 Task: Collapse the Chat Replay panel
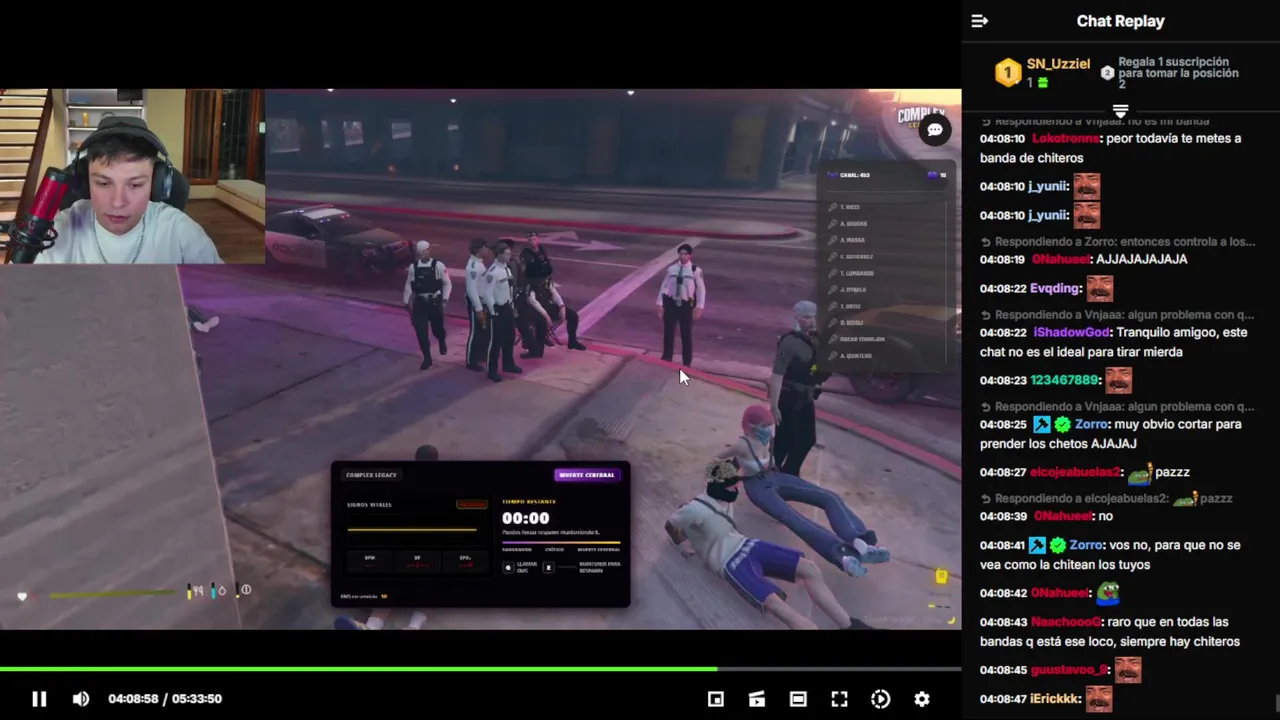tap(980, 21)
